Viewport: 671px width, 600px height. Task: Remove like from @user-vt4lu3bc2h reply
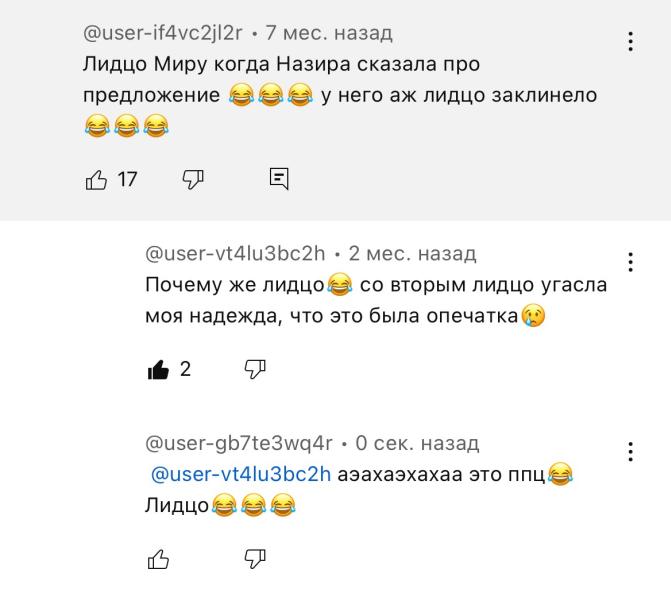(x=158, y=370)
